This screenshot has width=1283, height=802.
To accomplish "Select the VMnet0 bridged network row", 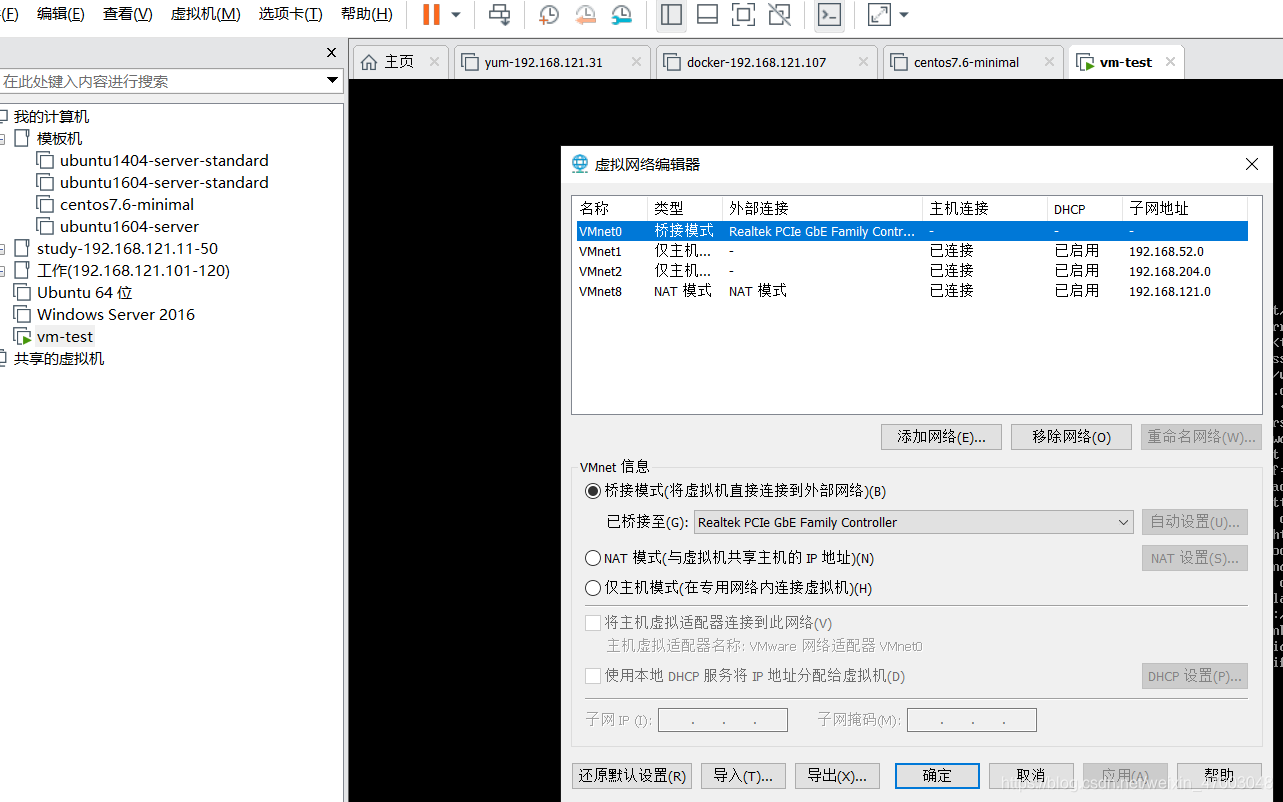I will pos(912,231).
